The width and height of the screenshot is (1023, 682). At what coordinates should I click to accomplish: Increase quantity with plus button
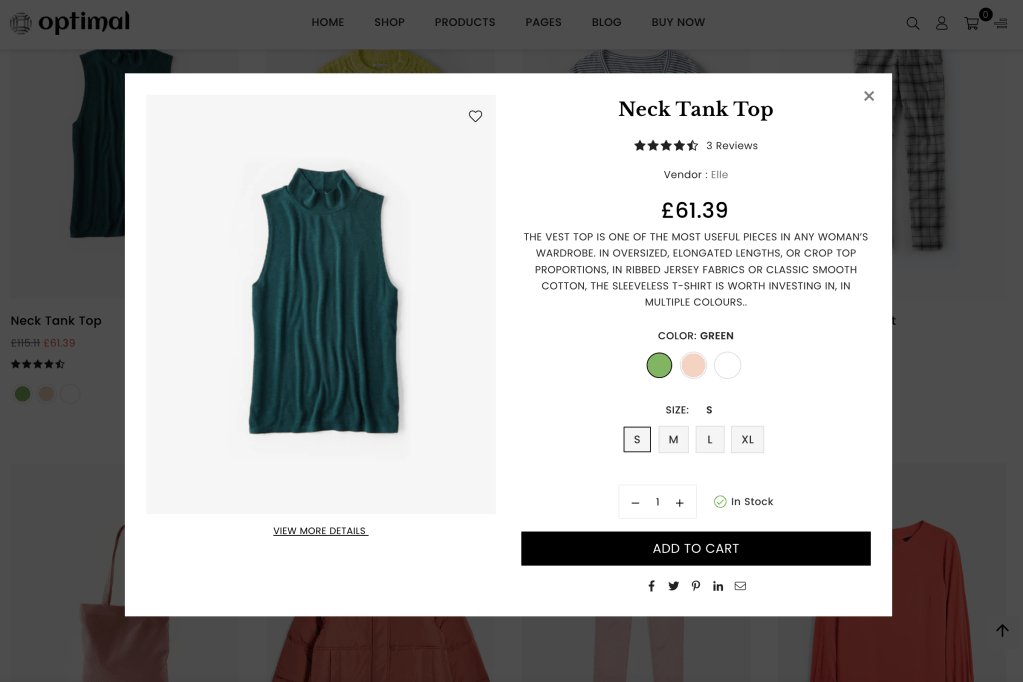point(679,502)
